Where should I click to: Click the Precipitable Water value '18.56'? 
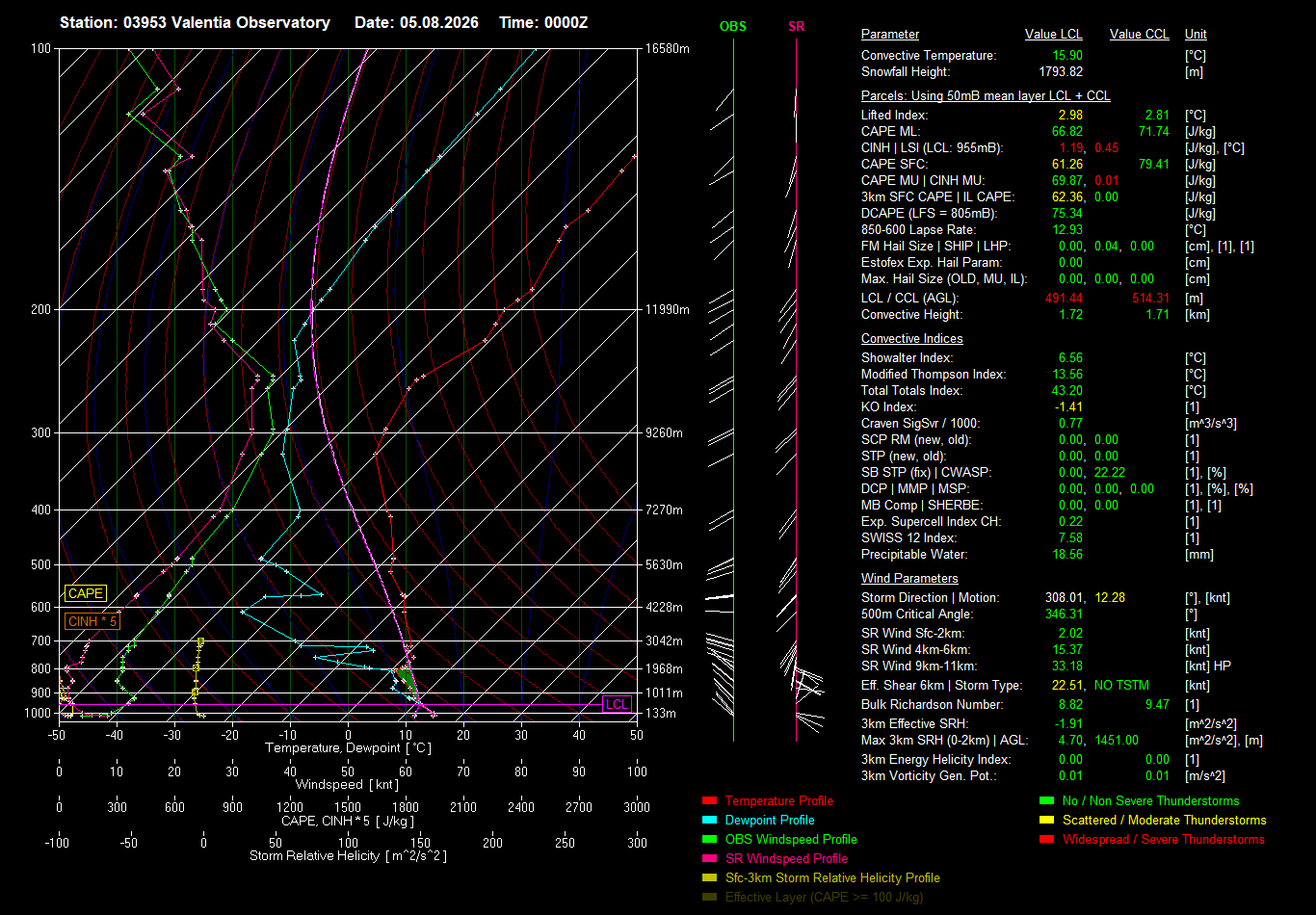(1067, 555)
